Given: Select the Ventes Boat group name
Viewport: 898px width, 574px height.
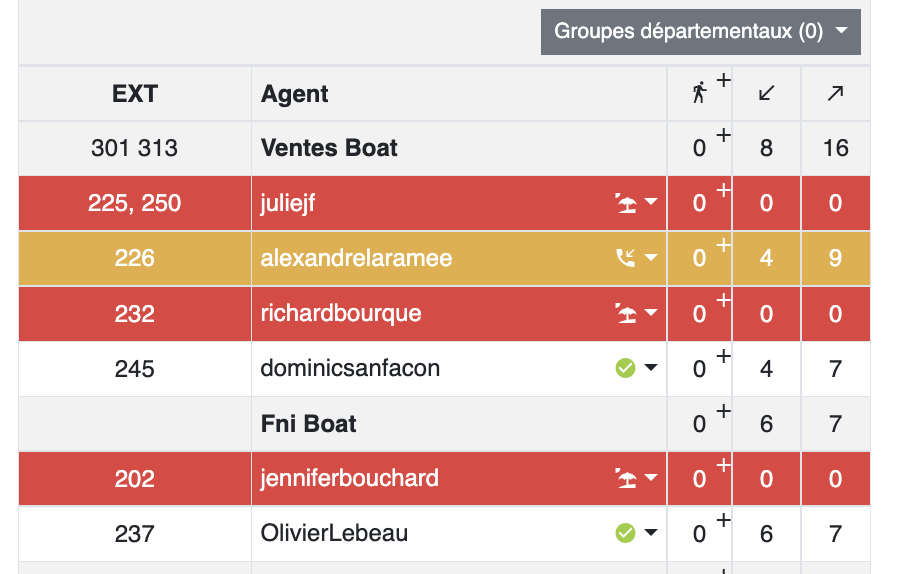Looking at the screenshot, I should click(x=329, y=148).
